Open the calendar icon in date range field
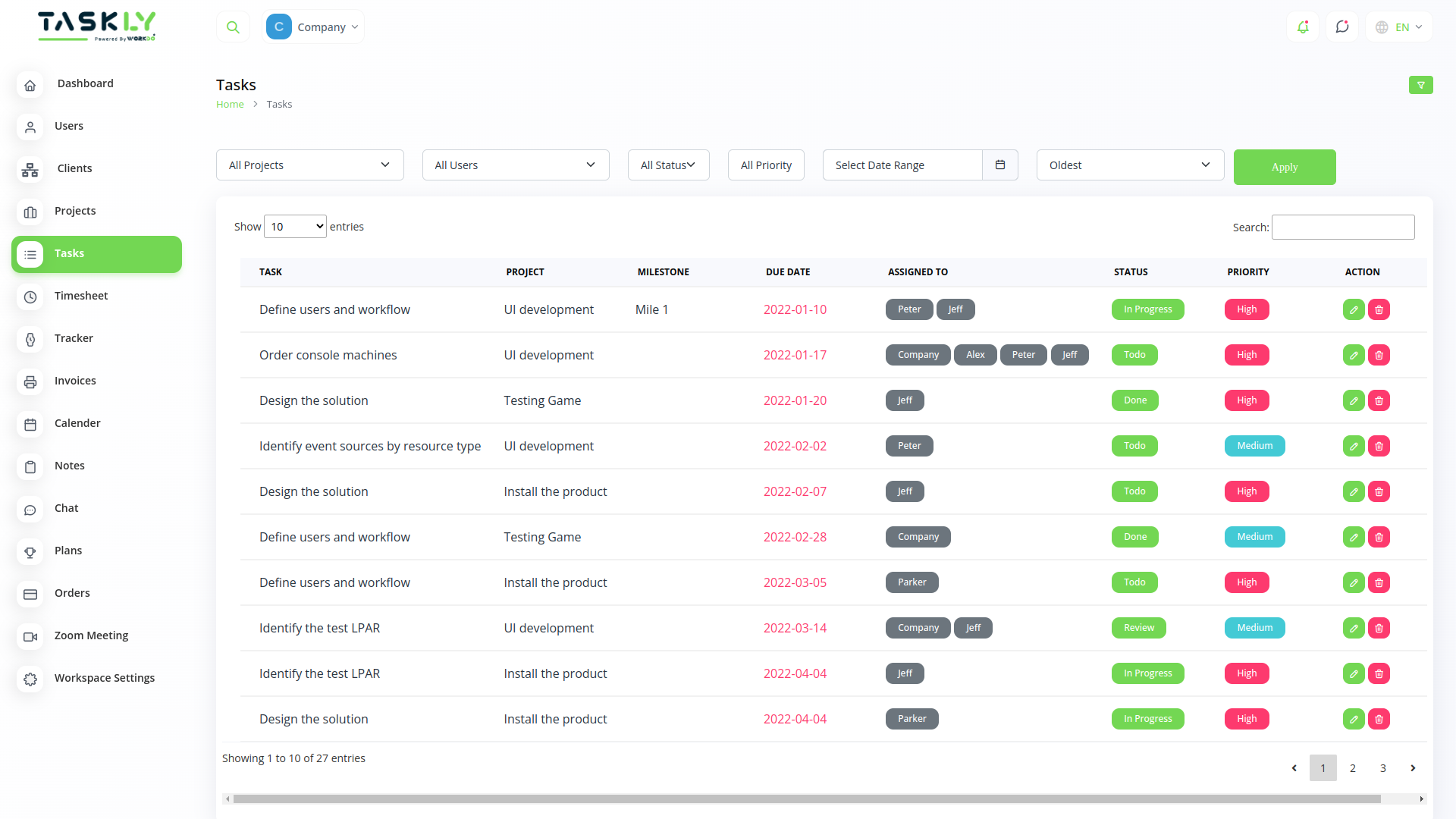Viewport: 1456px width, 819px height. pos(1000,165)
